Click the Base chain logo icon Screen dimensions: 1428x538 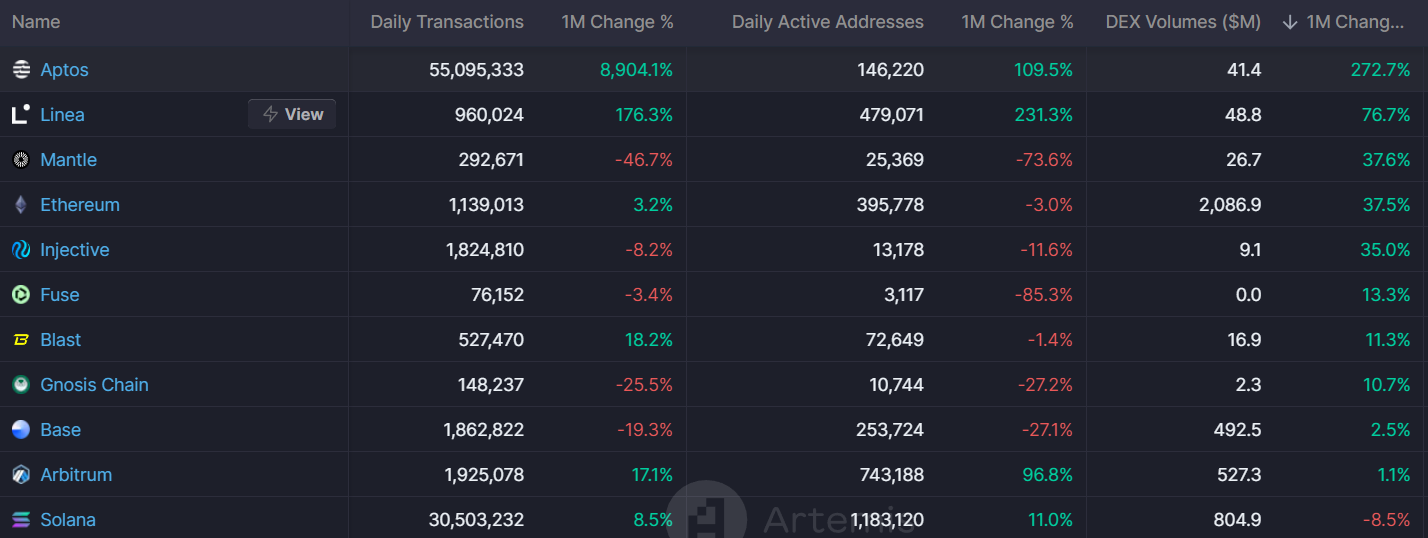21,430
